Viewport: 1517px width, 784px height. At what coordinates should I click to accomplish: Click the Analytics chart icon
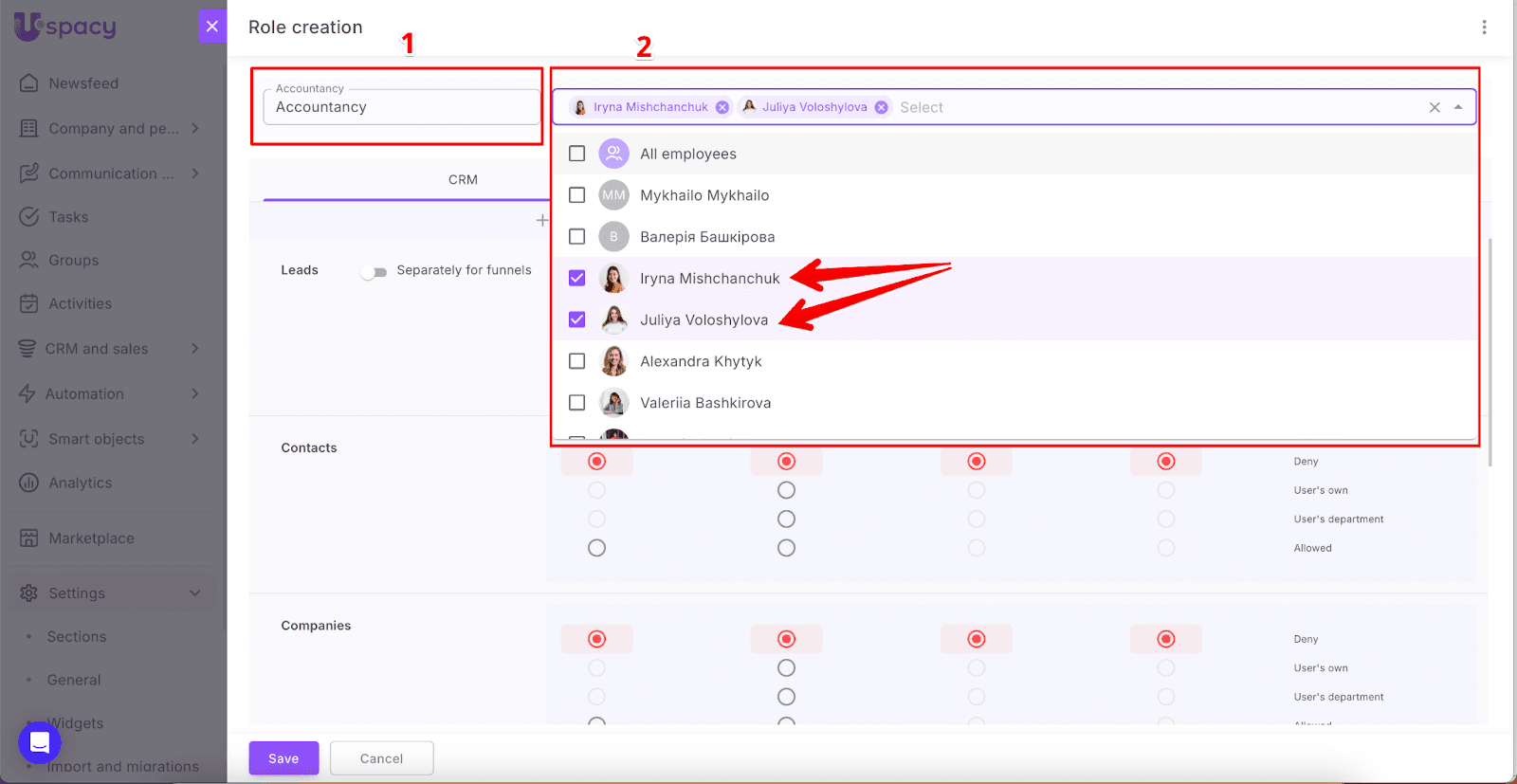click(x=29, y=483)
